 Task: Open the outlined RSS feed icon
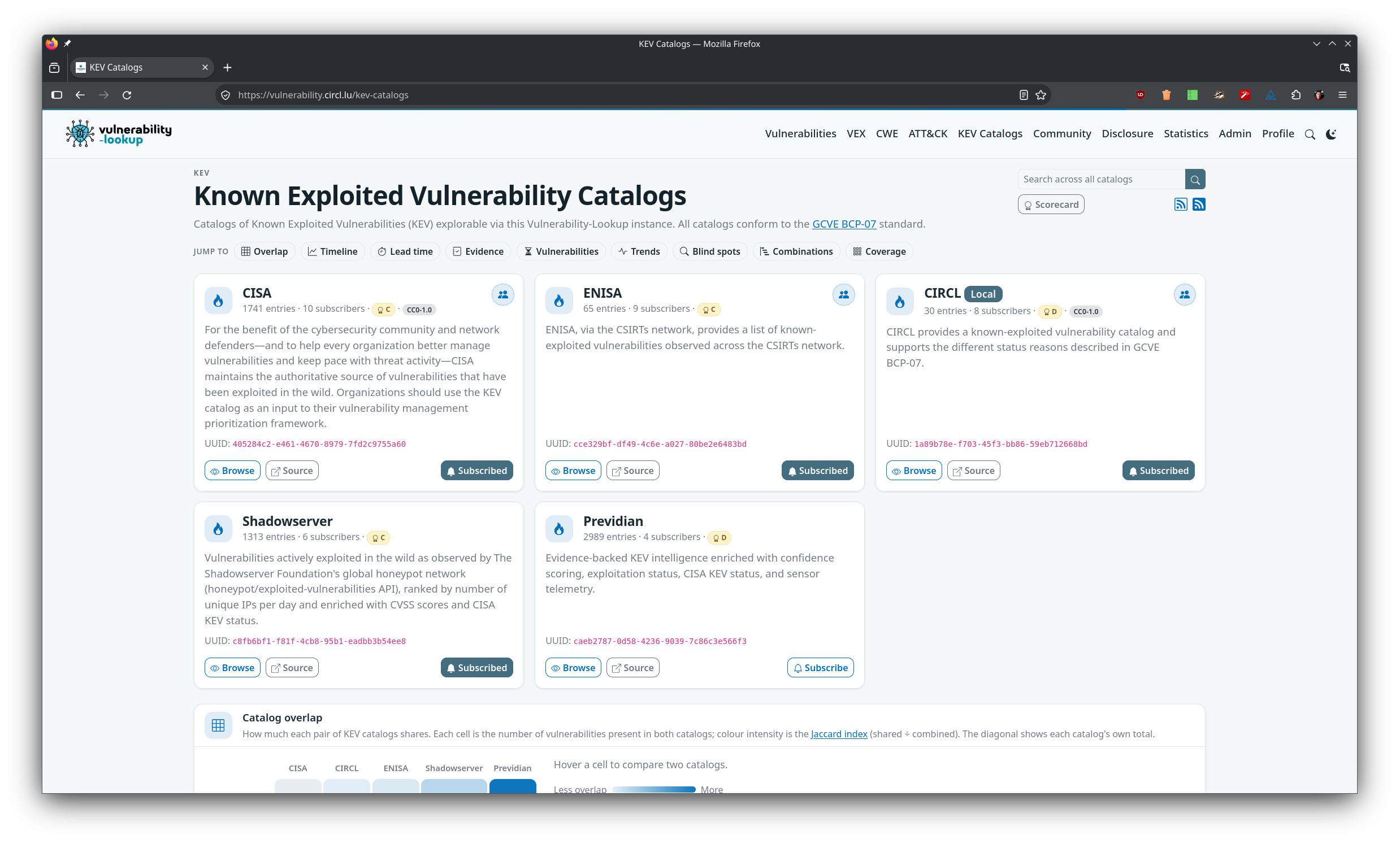click(1180, 205)
